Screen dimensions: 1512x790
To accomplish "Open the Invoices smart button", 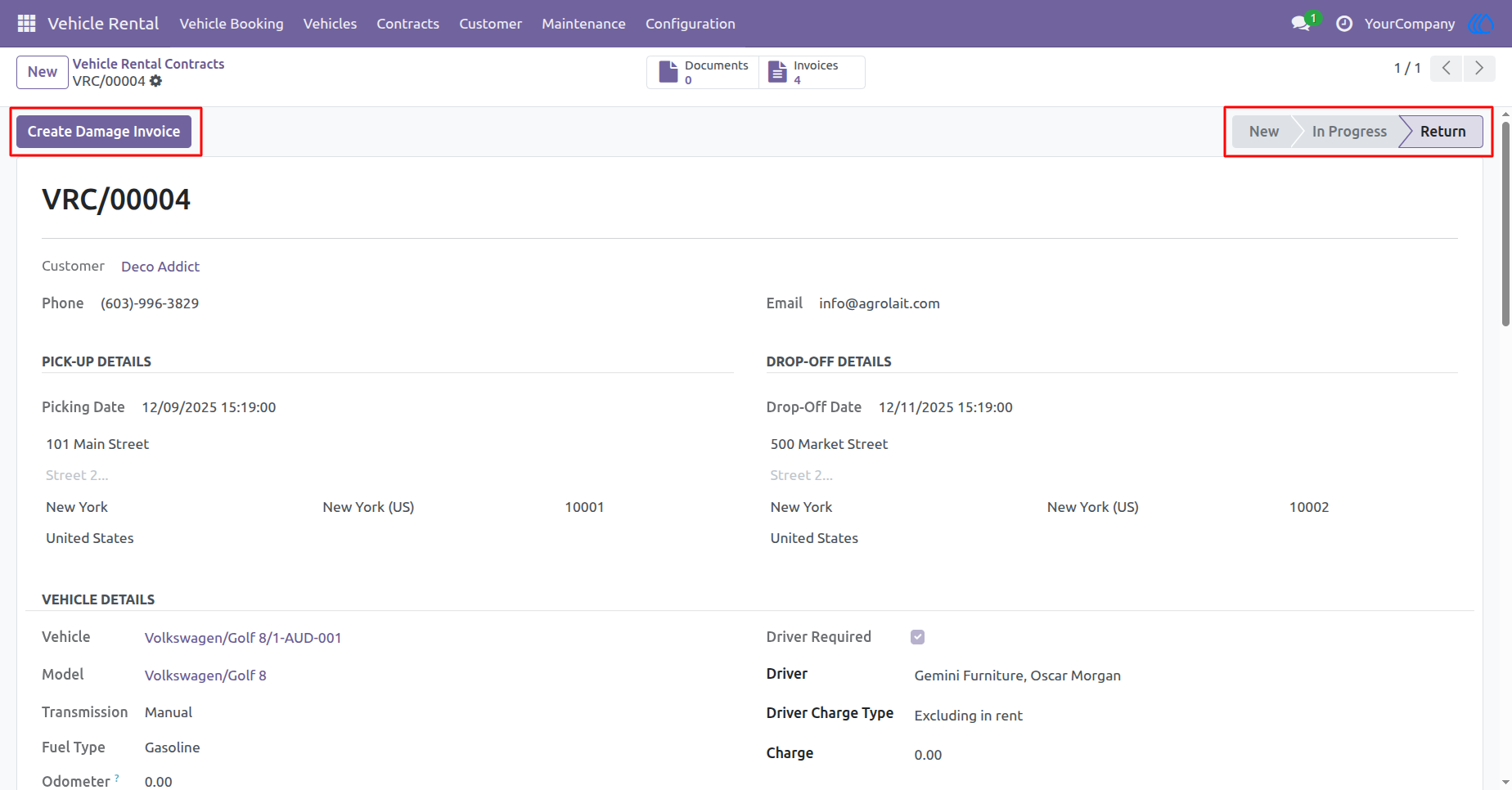I will coord(812,72).
